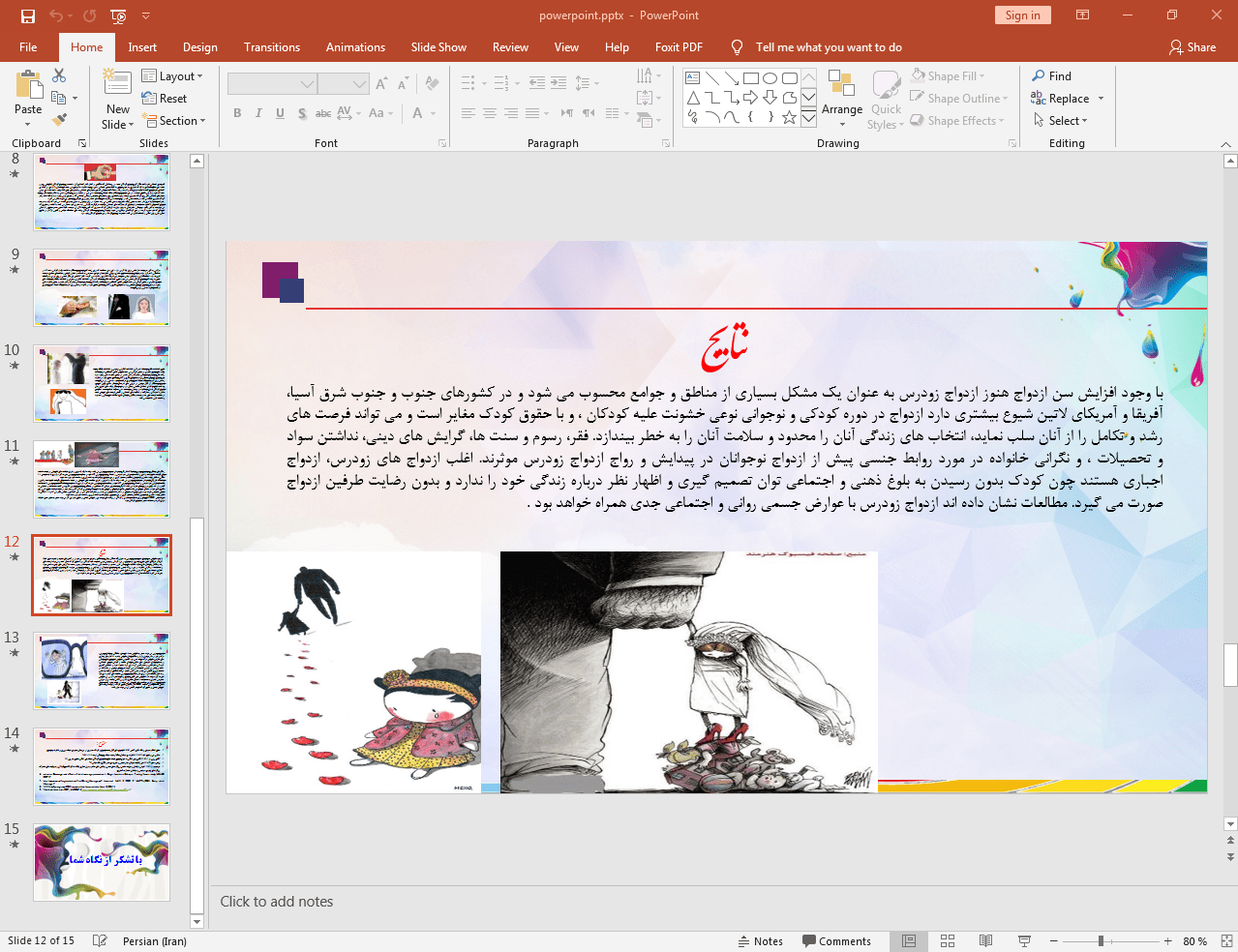Click Decrease Font Size icon

(x=403, y=84)
